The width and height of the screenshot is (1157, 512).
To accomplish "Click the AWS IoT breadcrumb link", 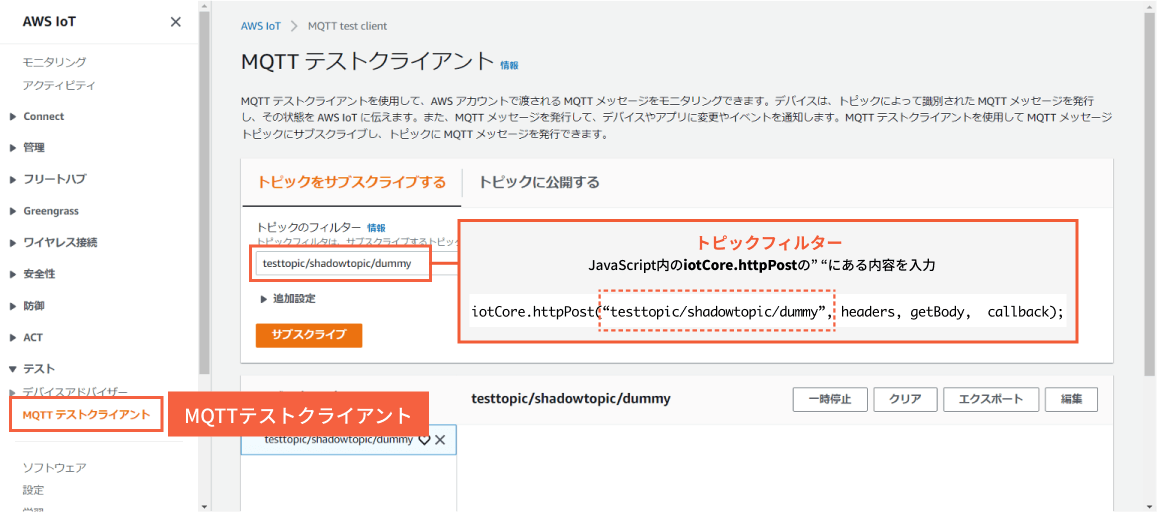I will pos(260,26).
